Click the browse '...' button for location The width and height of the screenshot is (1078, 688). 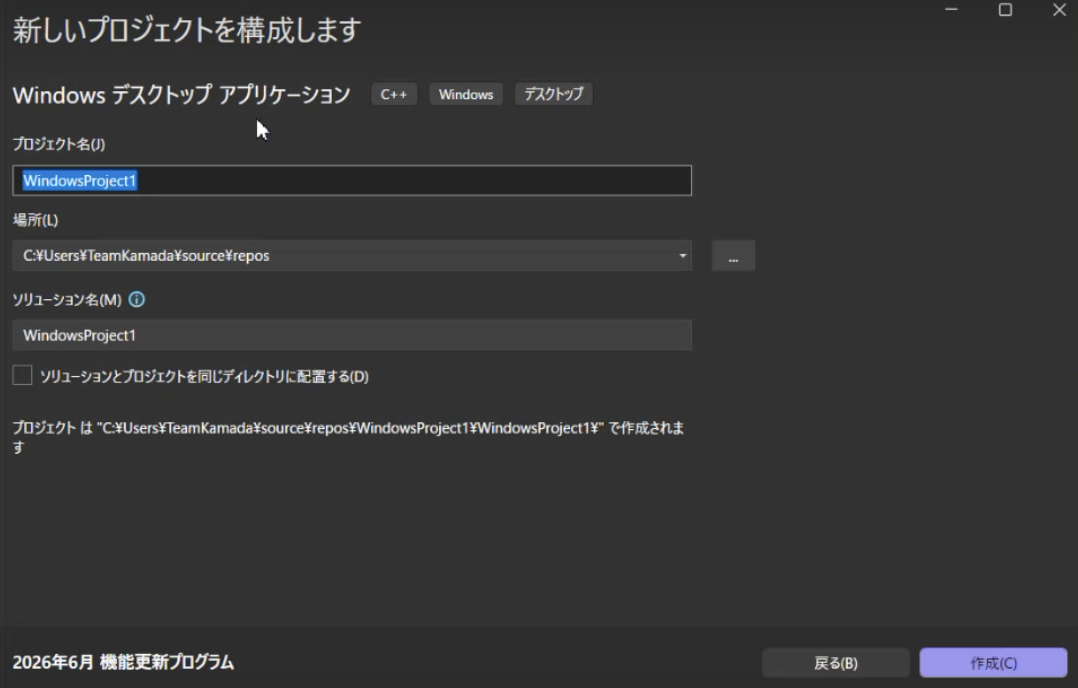pyautogui.click(x=733, y=256)
